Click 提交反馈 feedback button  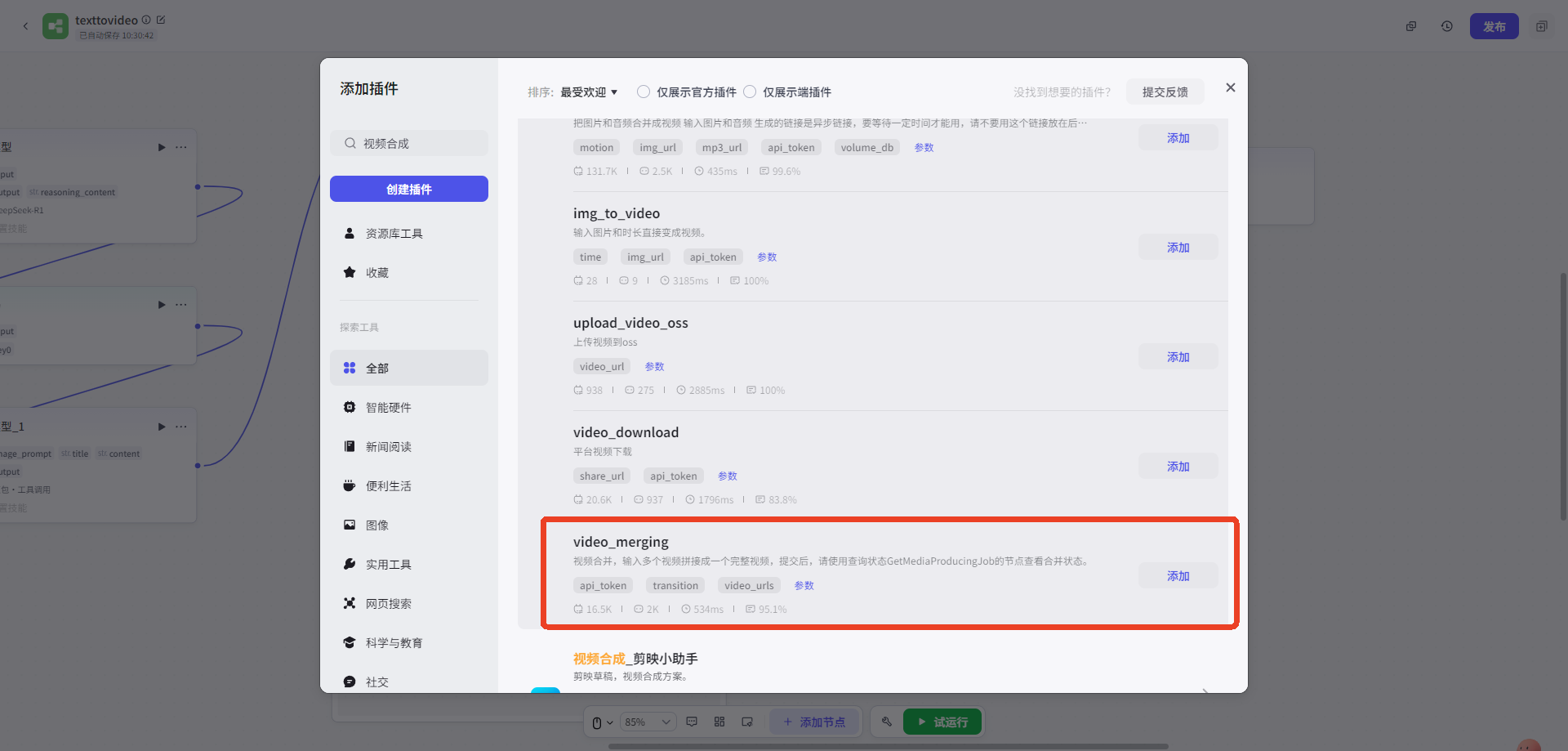coord(1165,92)
